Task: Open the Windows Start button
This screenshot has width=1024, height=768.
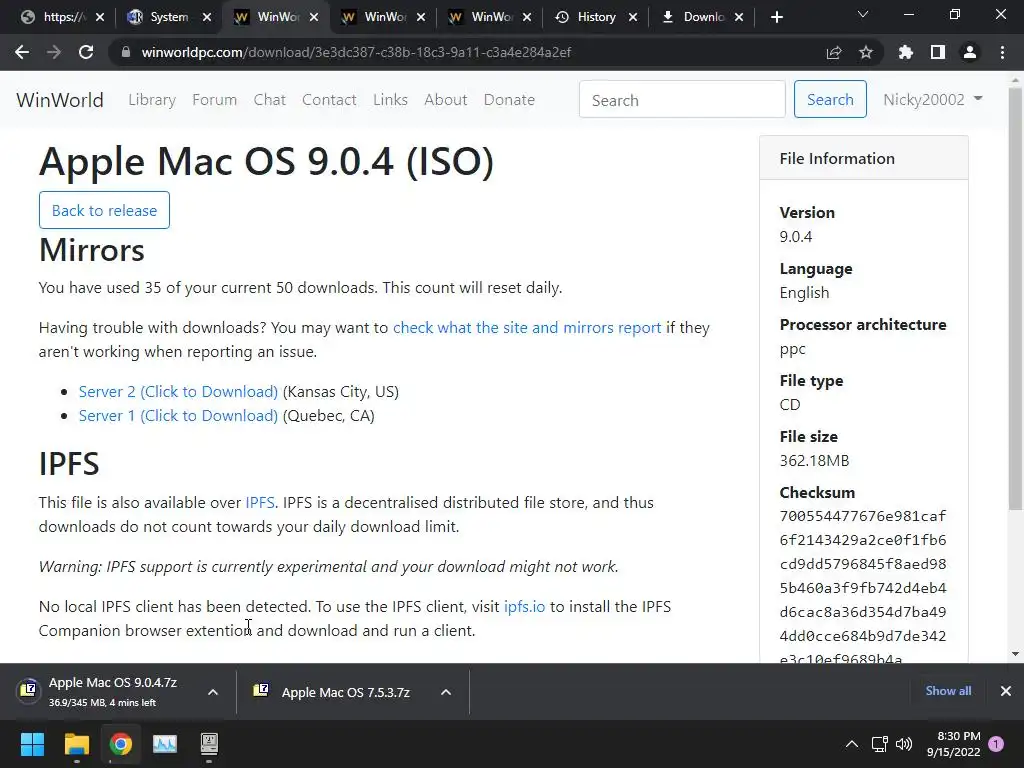Action: 32,744
